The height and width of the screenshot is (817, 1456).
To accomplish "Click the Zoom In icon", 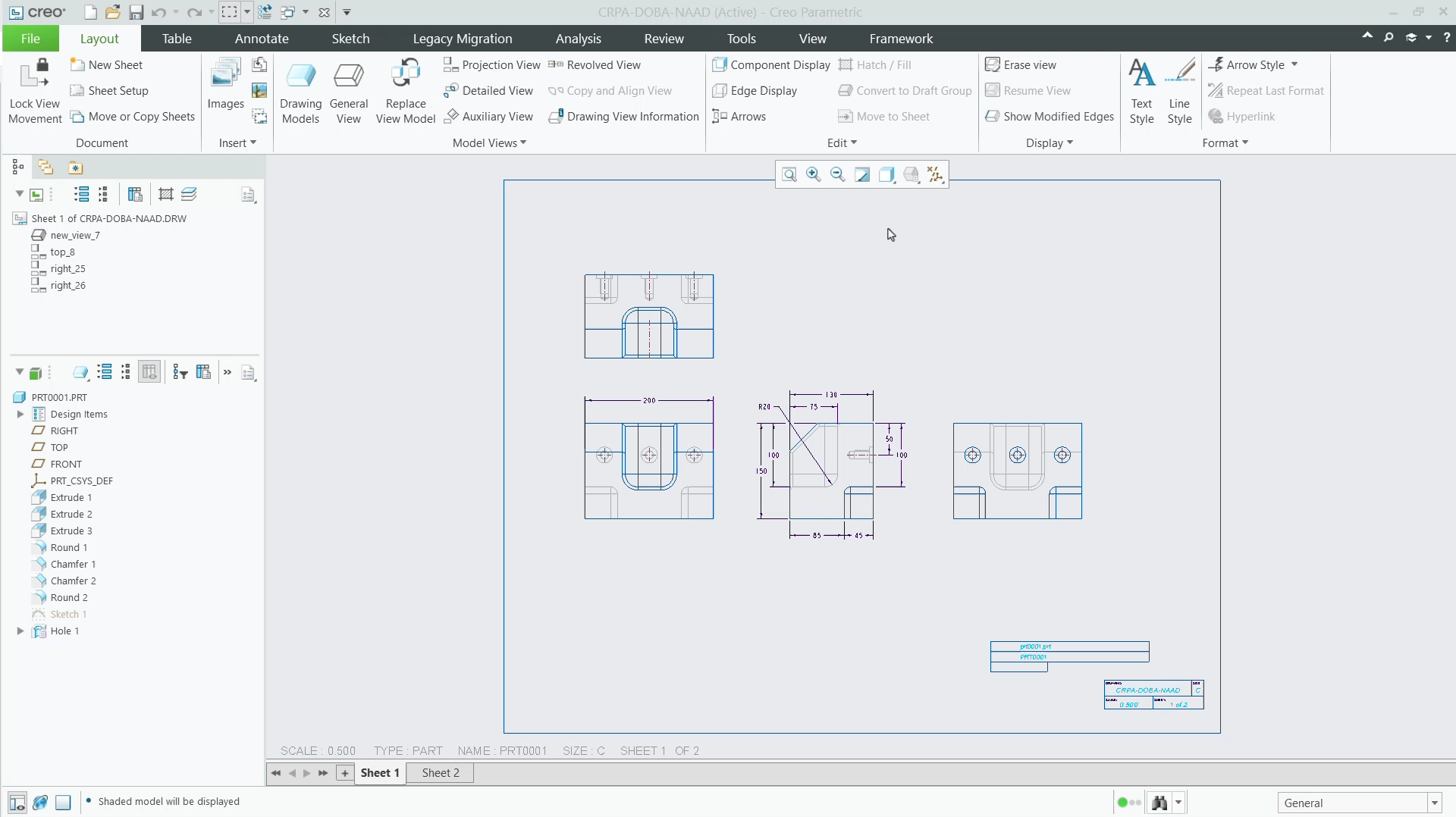I will 814,175.
